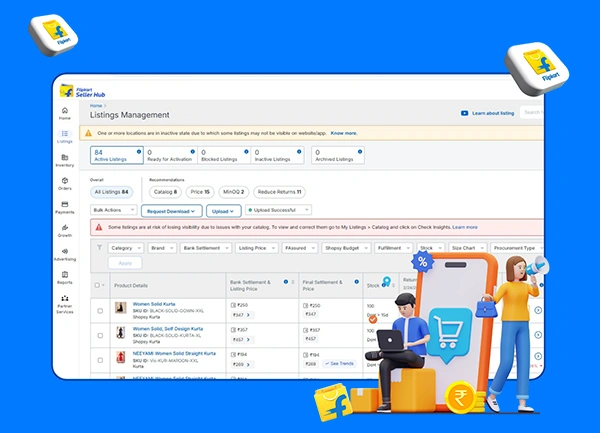Click the info icon on Blocked Listings
The width and height of the screenshot is (600, 433).
246,151
